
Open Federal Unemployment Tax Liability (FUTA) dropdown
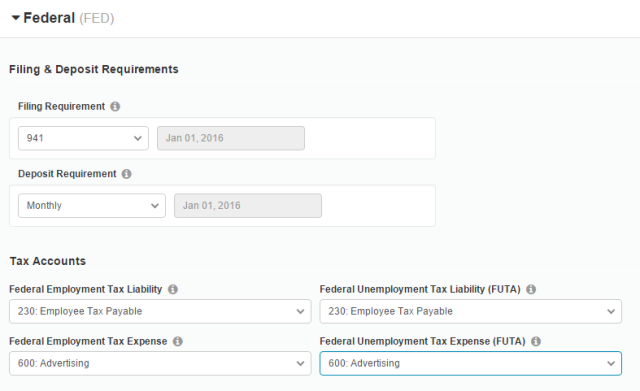(x=471, y=311)
